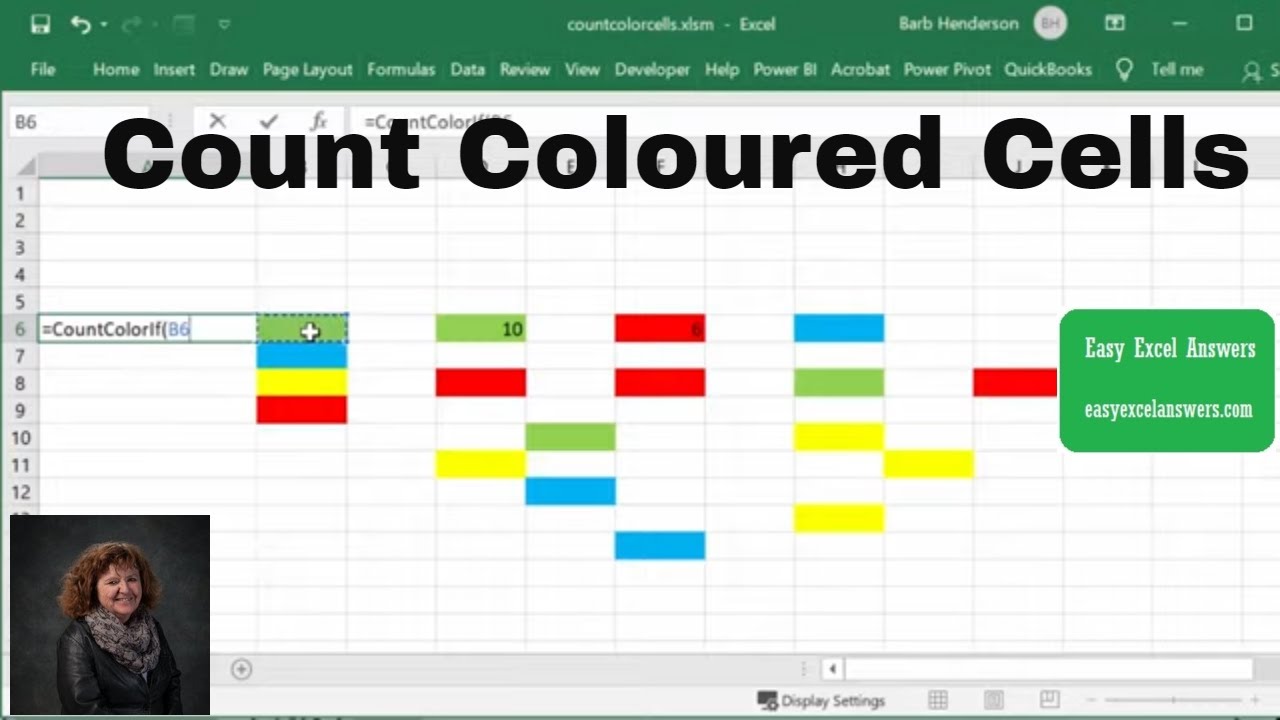
Task: Select row header 3
Action: tap(20, 247)
